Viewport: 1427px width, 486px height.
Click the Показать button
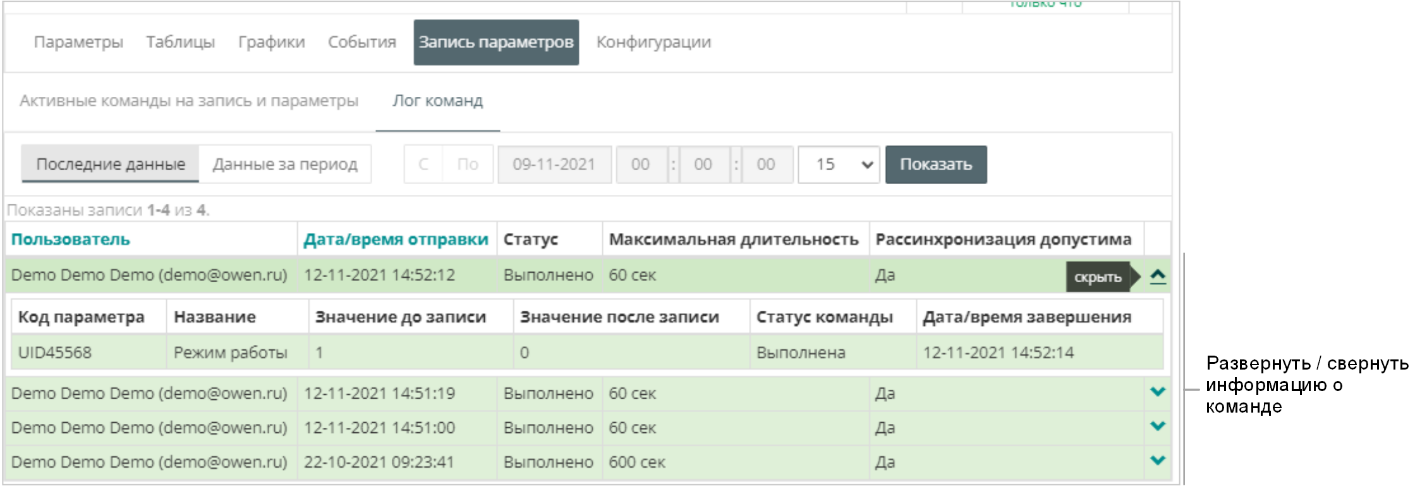935,165
